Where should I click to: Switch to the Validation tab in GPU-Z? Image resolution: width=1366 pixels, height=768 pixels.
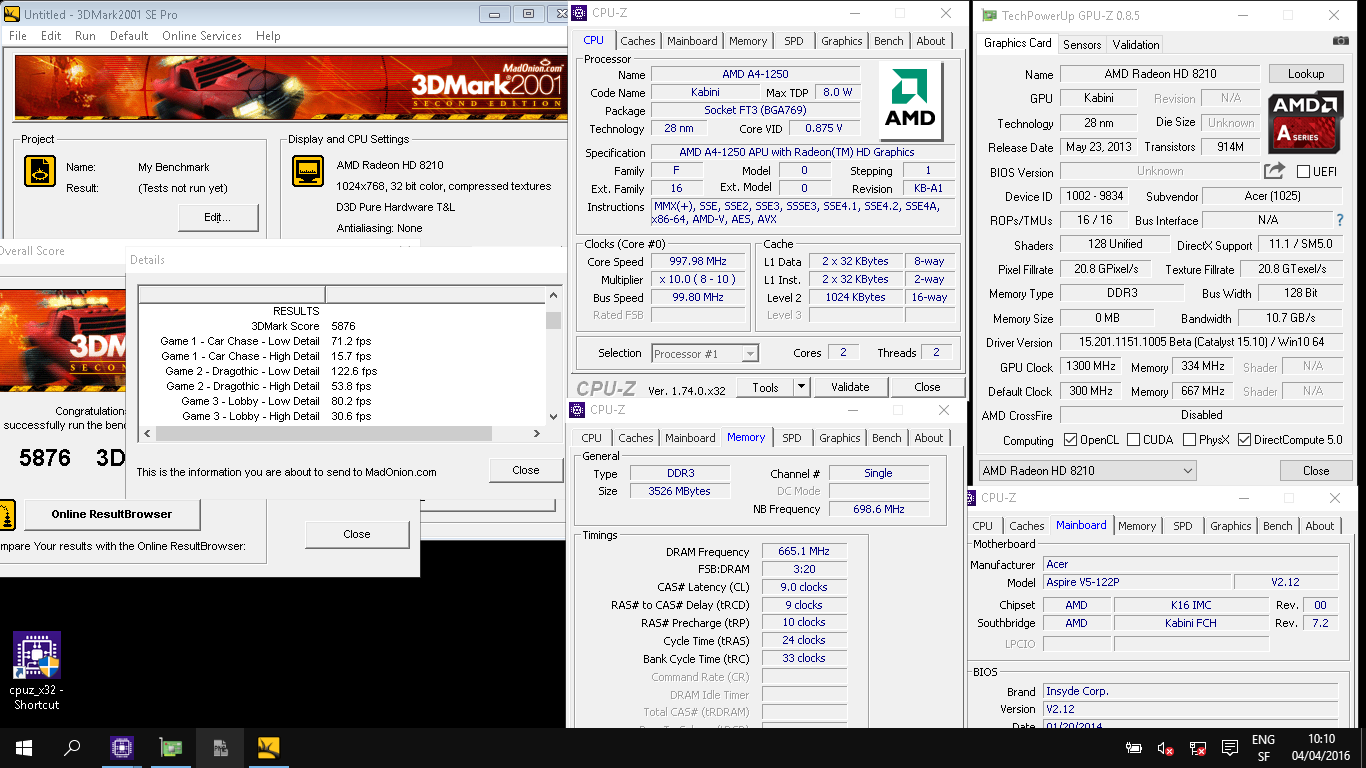(x=1136, y=45)
